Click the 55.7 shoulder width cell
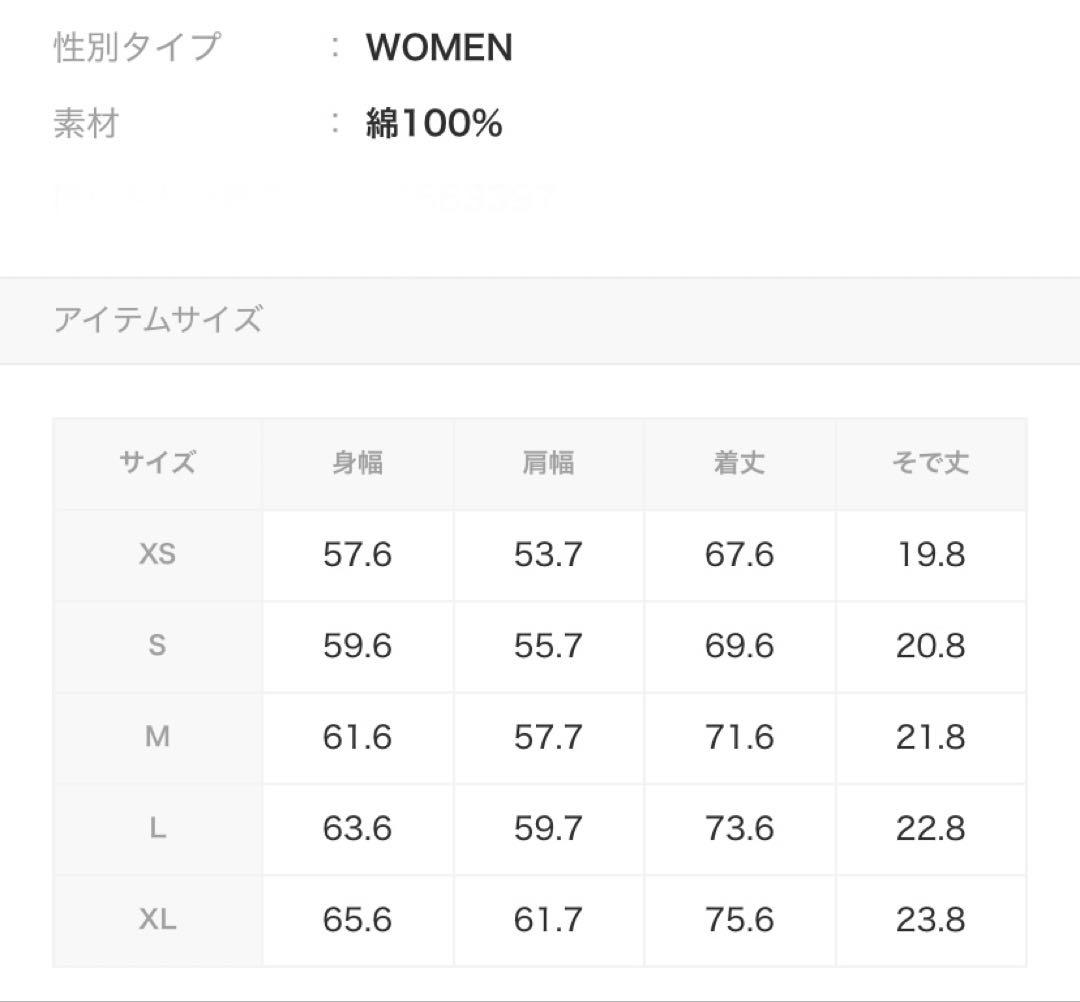The height and width of the screenshot is (1002, 1080). click(x=548, y=646)
